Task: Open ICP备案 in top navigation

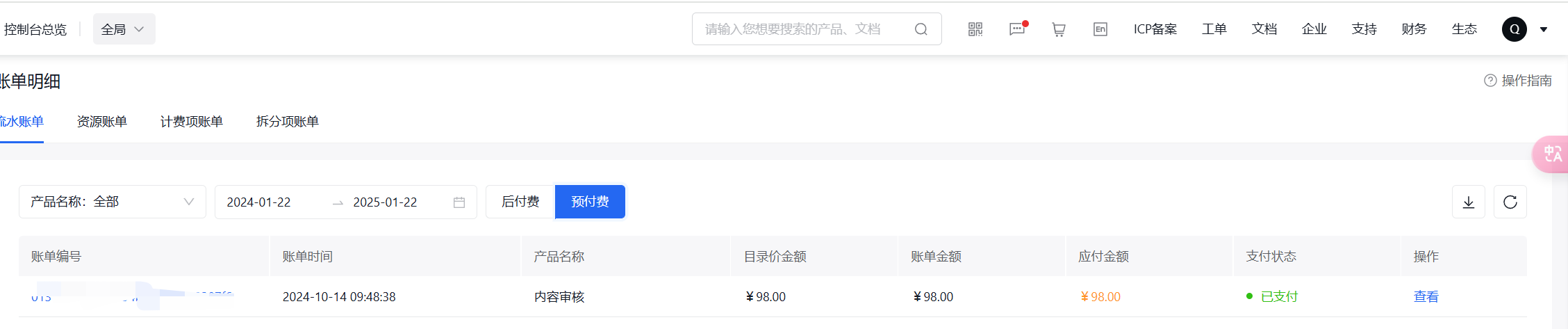Action: (x=1155, y=29)
